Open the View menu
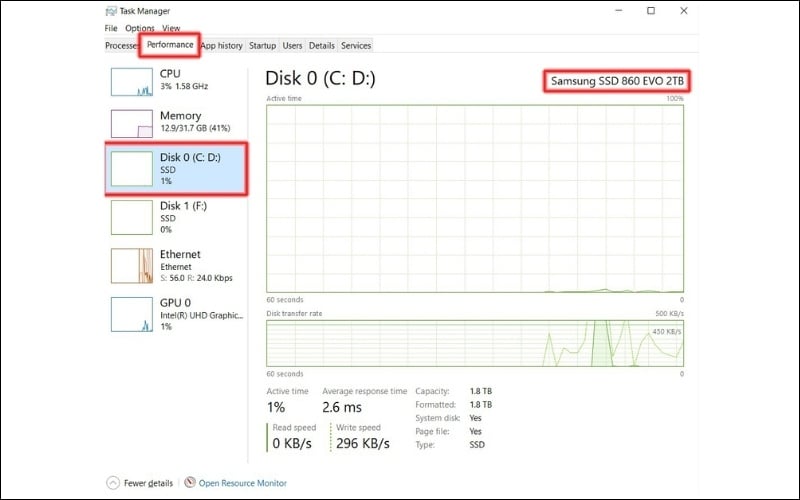The height and width of the screenshot is (500, 800). coord(171,28)
